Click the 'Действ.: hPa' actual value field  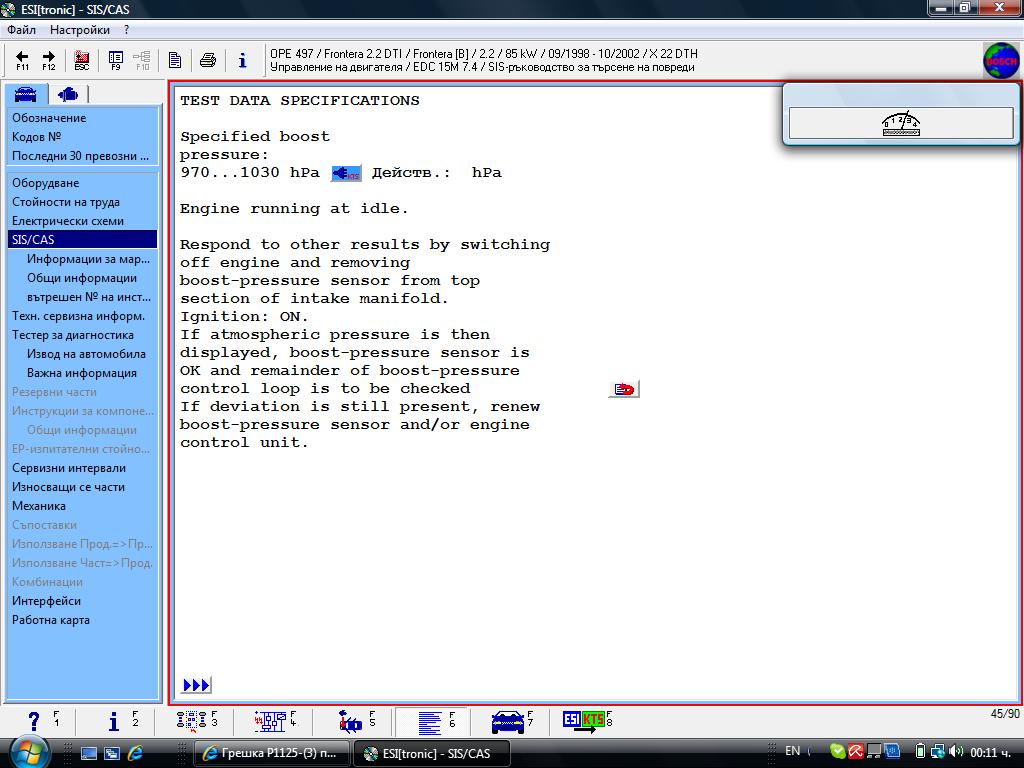[436, 173]
